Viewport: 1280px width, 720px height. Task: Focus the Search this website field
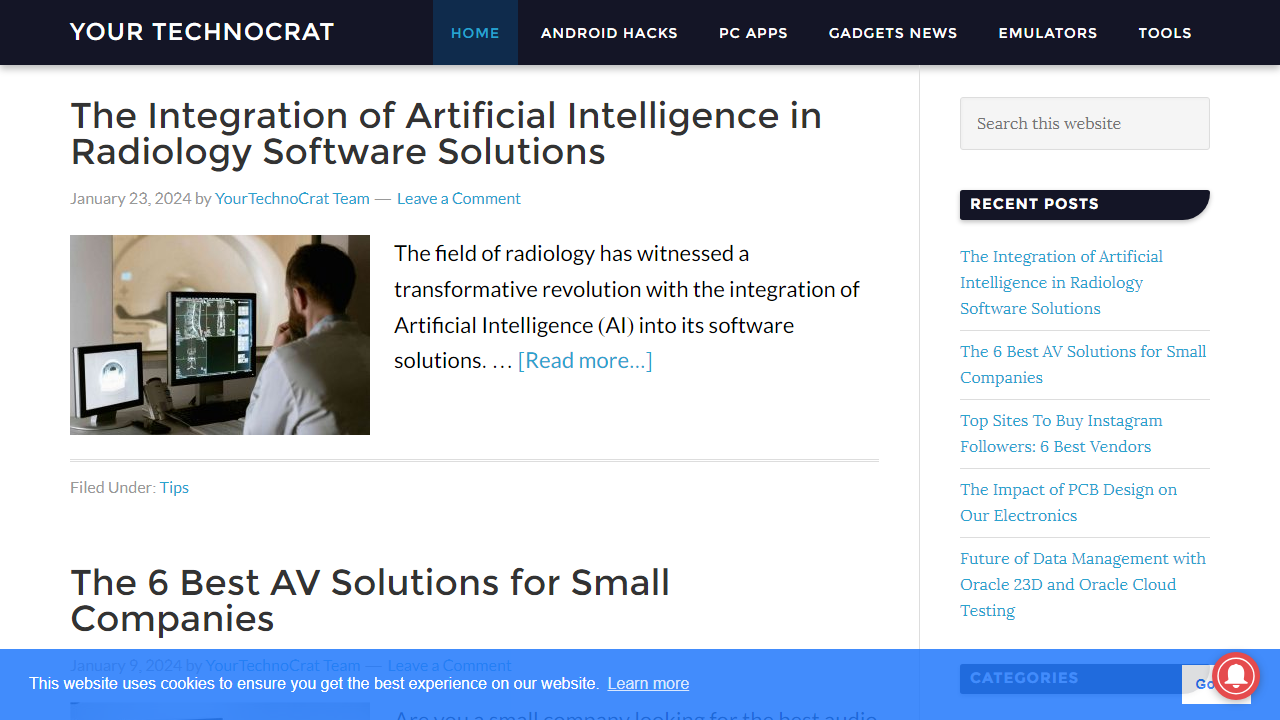click(1084, 123)
